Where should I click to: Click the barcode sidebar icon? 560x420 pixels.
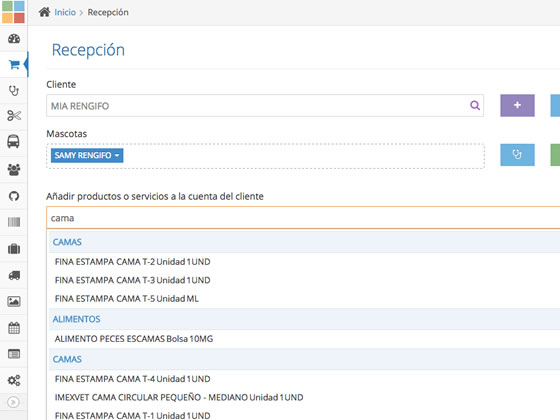(x=14, y=222)
